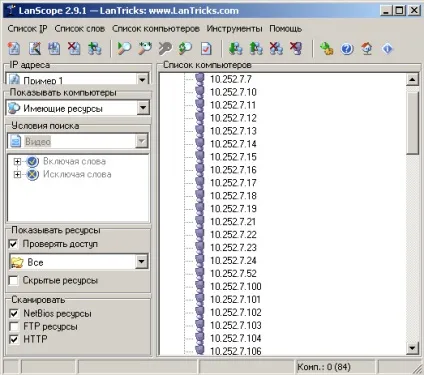Open the Все resources dropdown
The width and height of the screenshot is (424, 375).
(142, 262)
